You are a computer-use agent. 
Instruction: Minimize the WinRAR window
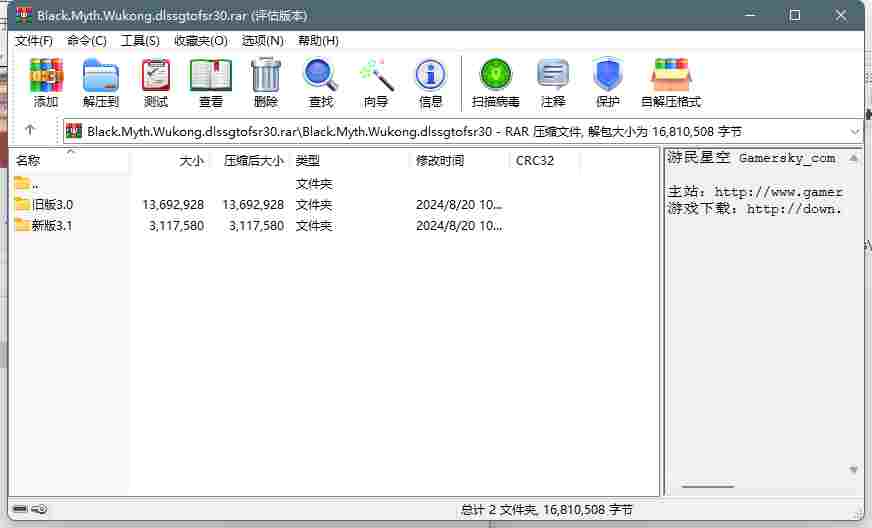tap(750, 15)
